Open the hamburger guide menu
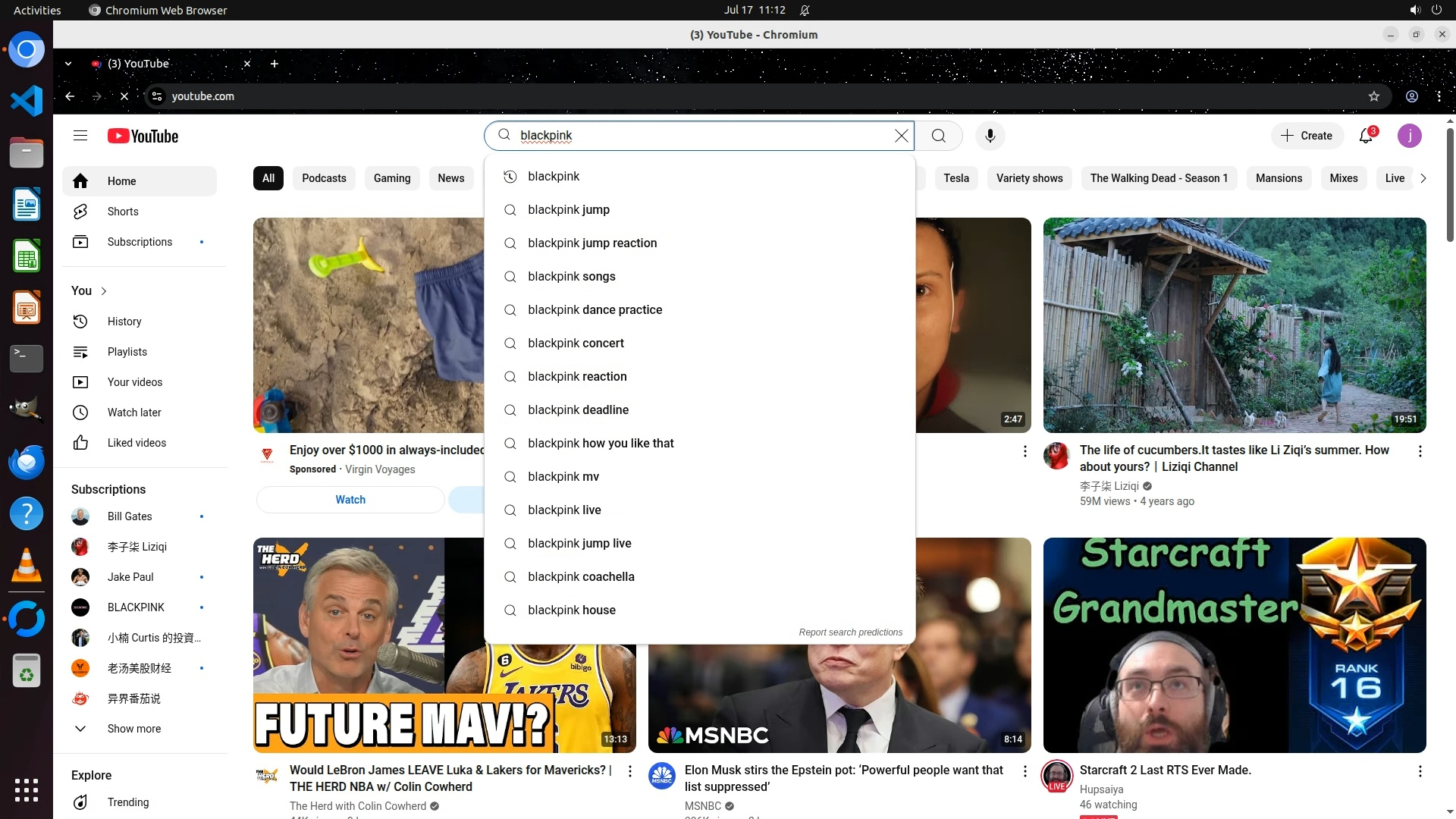Screen dimensions: 1456x819 point(80,136)
